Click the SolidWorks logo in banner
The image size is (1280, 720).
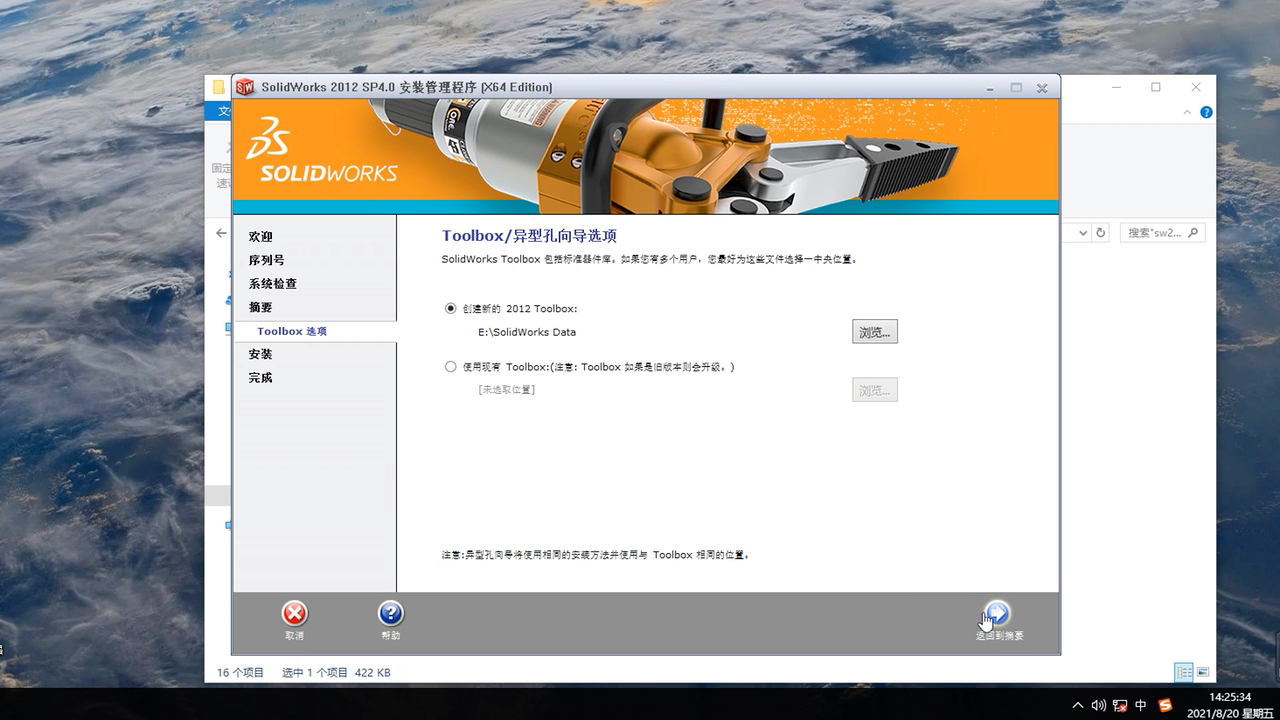point(321,150)
